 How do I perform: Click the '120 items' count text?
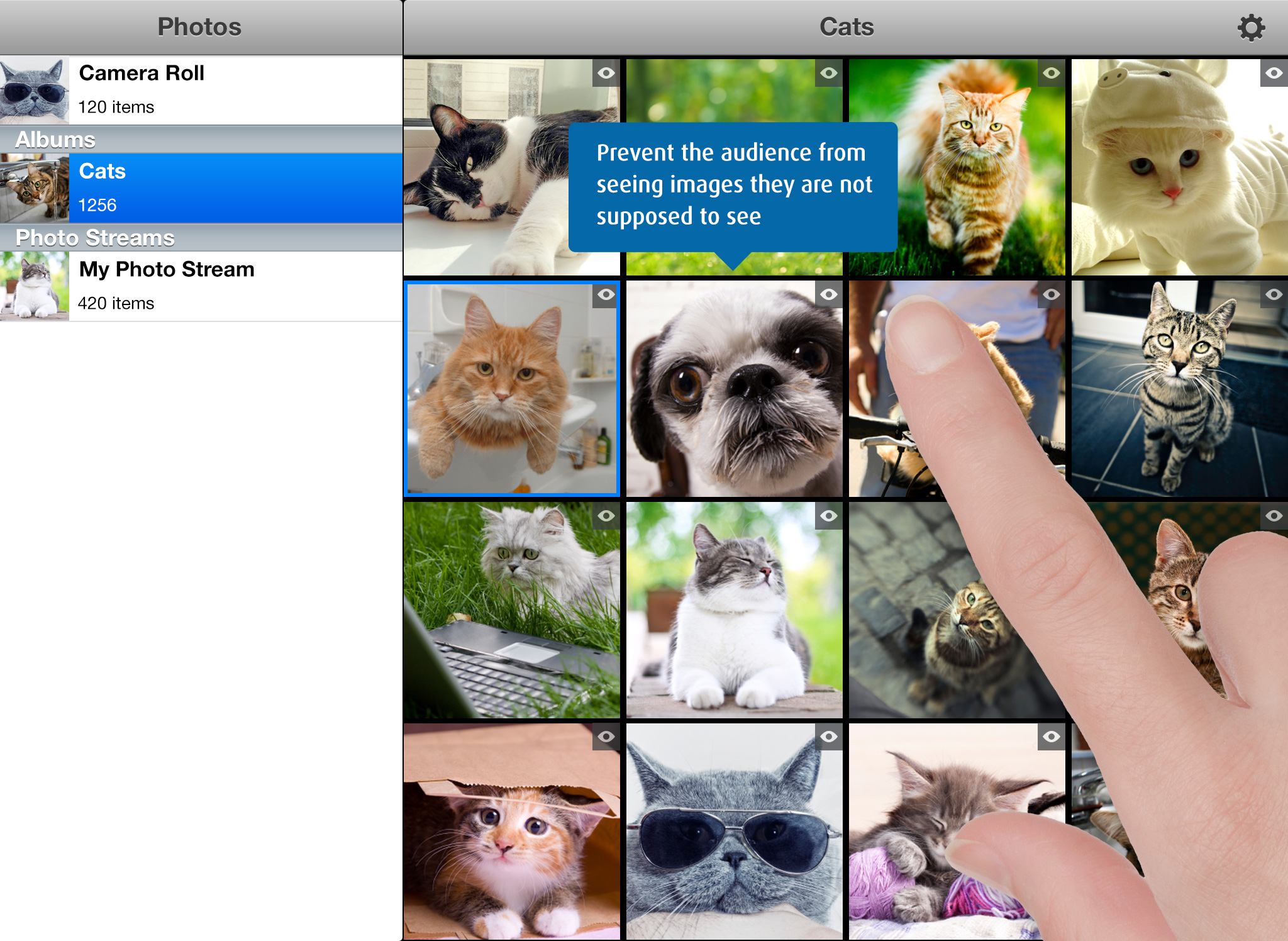point(116,107)
